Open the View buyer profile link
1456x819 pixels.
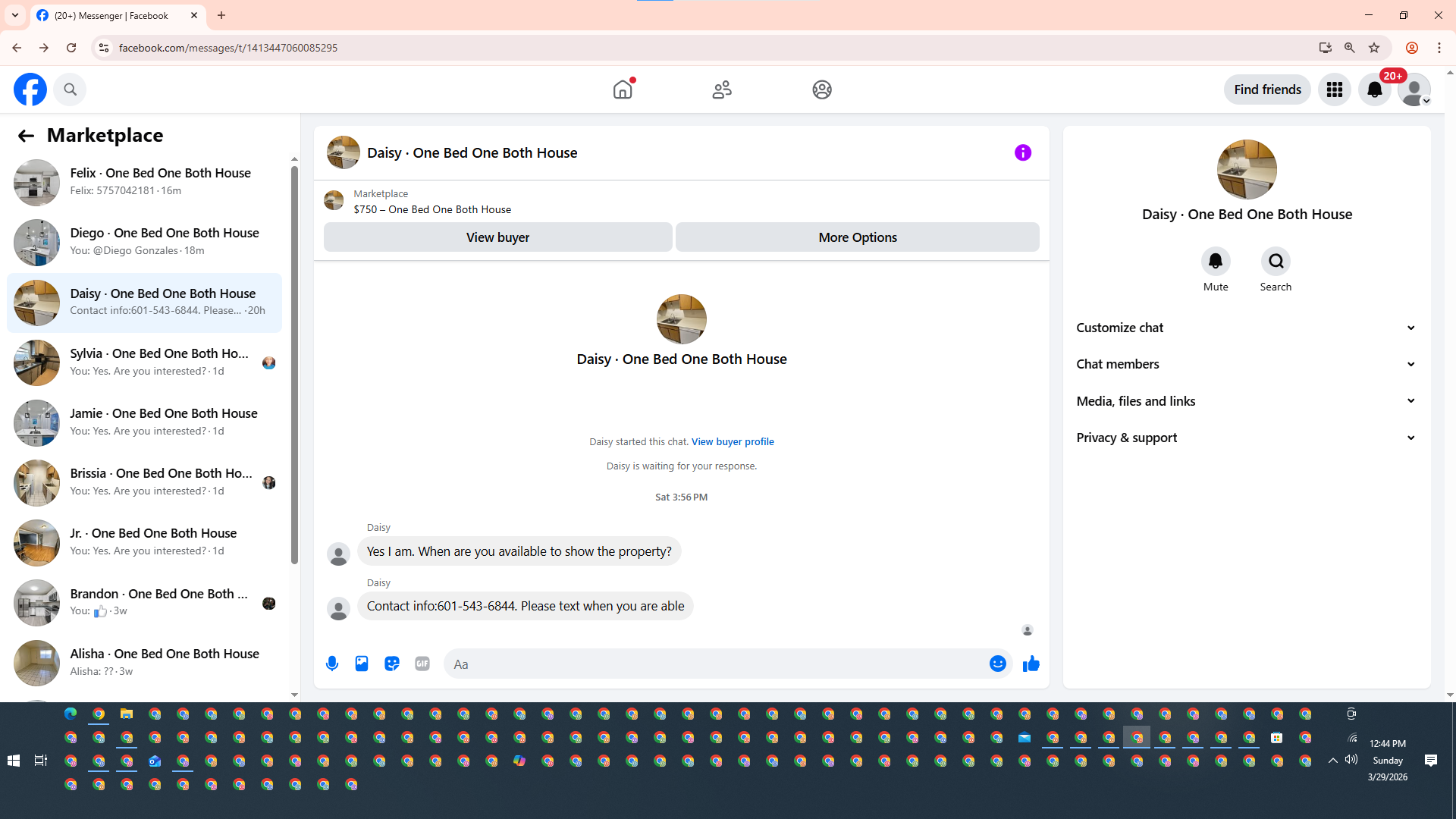(733, 441)
